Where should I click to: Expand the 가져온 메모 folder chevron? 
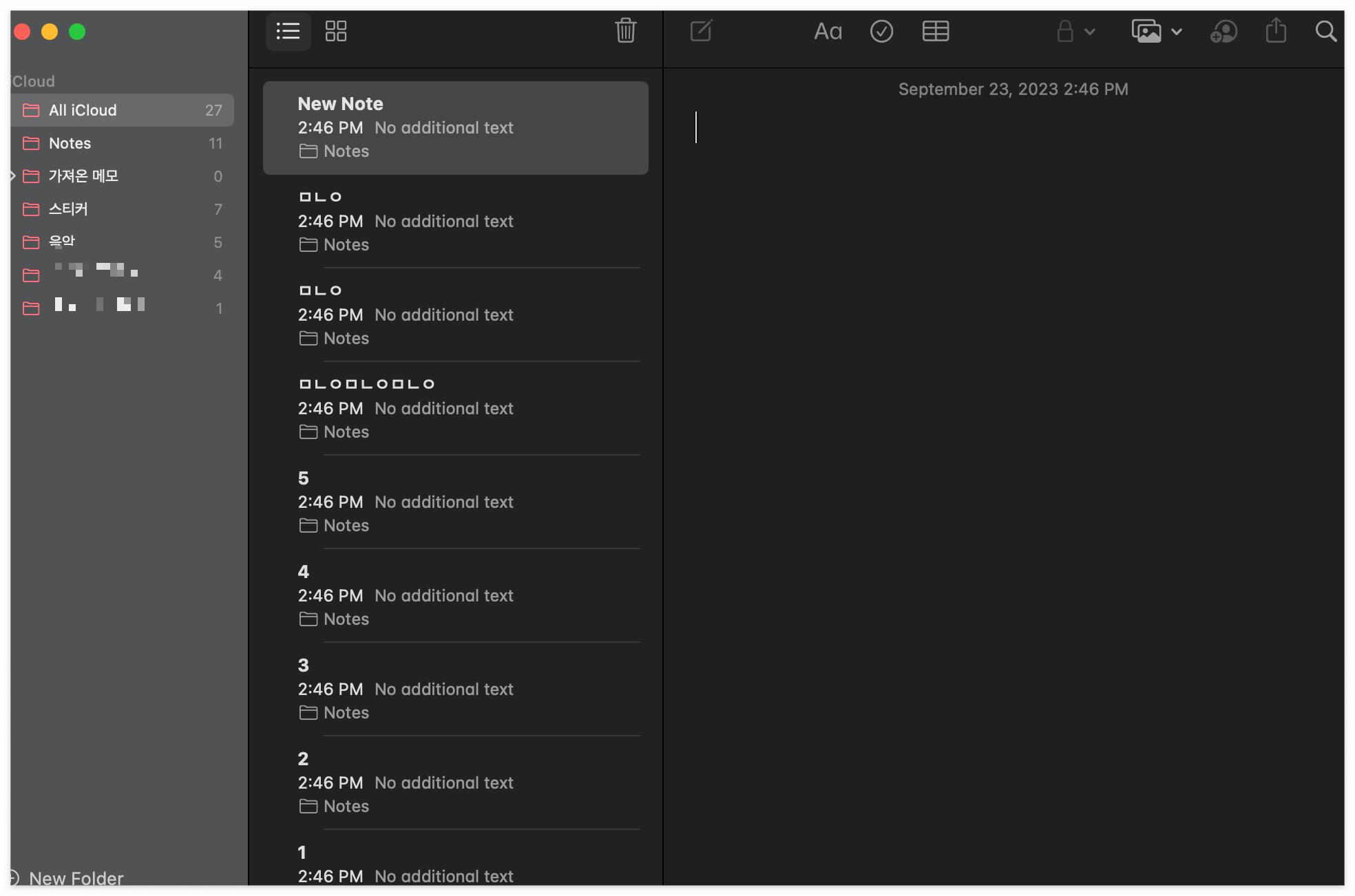click(13, 176)
